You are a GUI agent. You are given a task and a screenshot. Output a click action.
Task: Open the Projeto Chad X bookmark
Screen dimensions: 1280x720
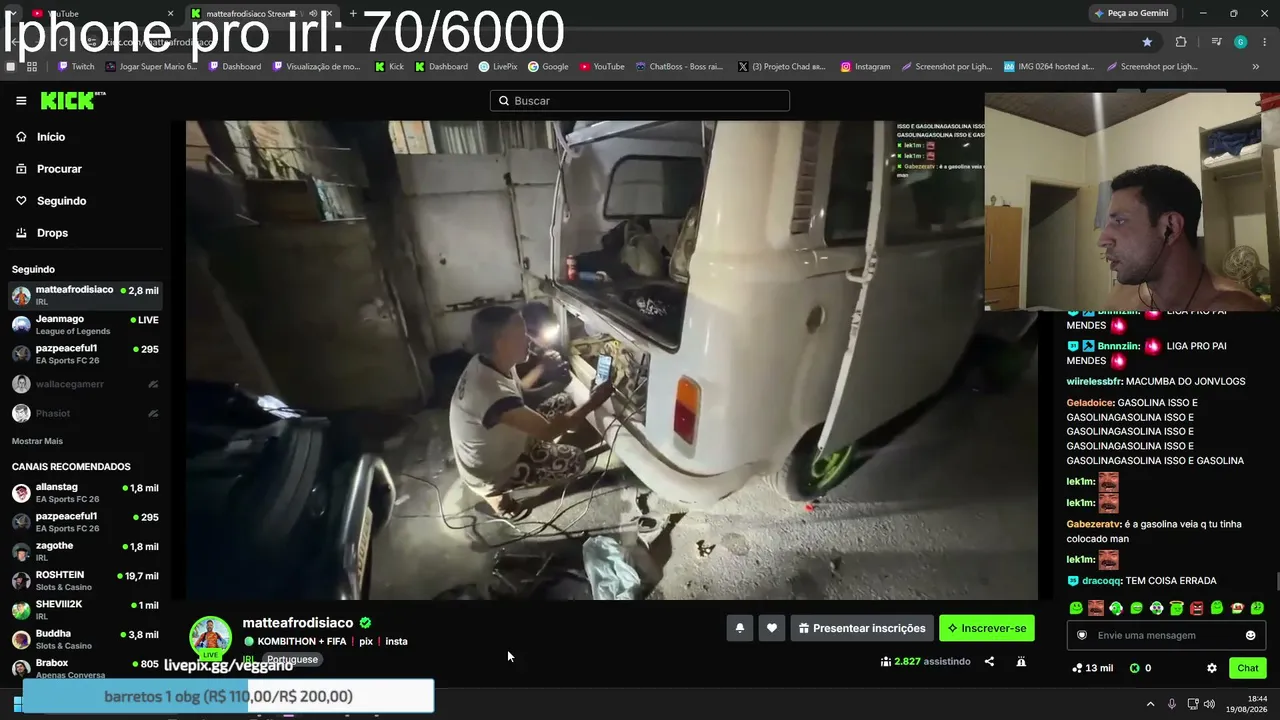(781, 67)
